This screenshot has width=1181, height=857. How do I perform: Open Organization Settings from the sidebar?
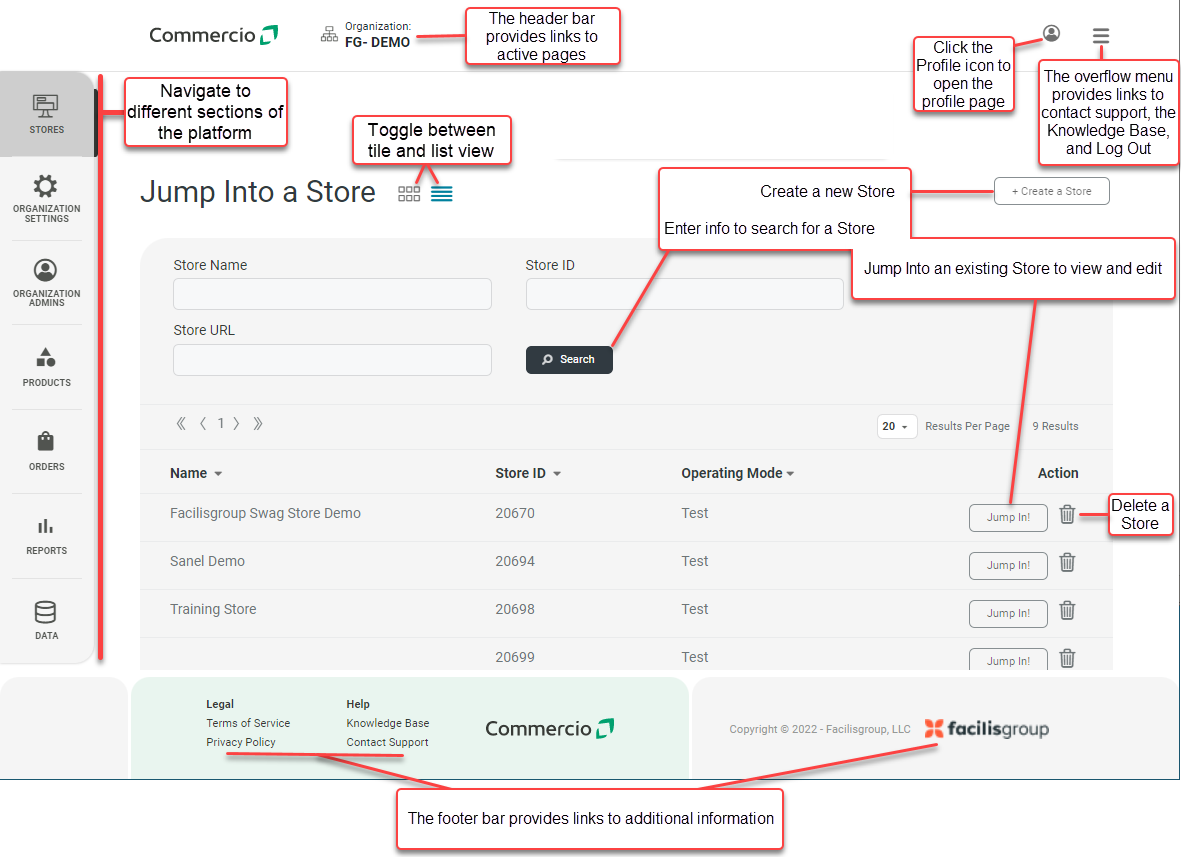[46, 198]
